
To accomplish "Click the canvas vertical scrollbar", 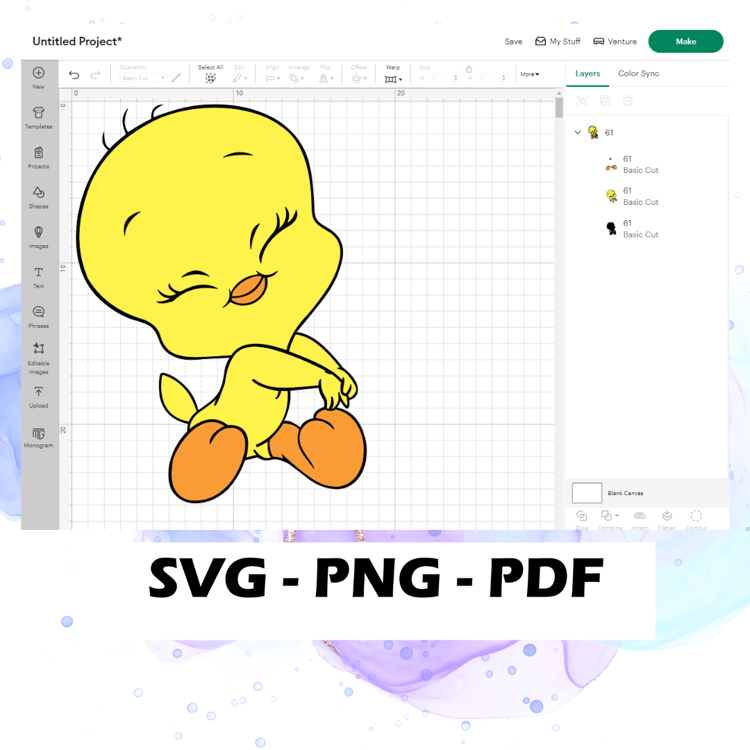I will point(559,108).
